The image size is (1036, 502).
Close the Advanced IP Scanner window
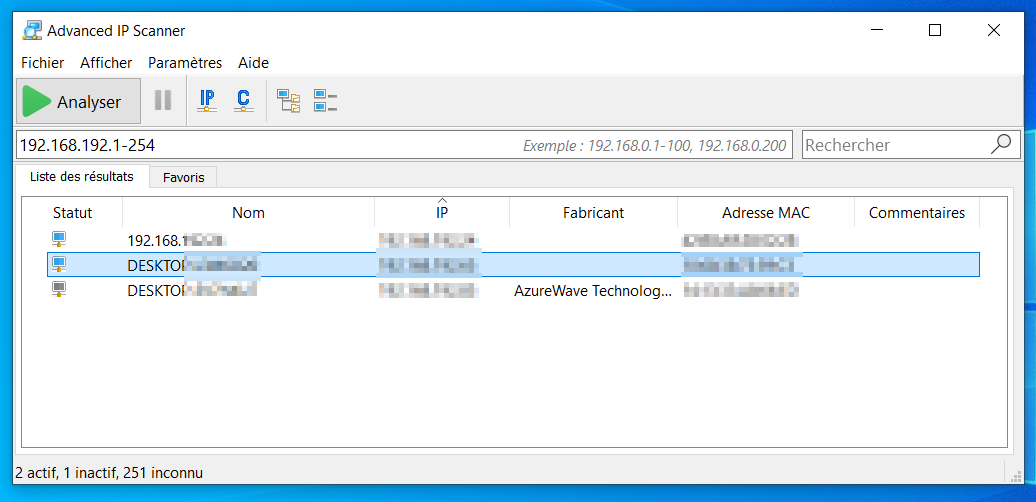[x=994, y=30]
